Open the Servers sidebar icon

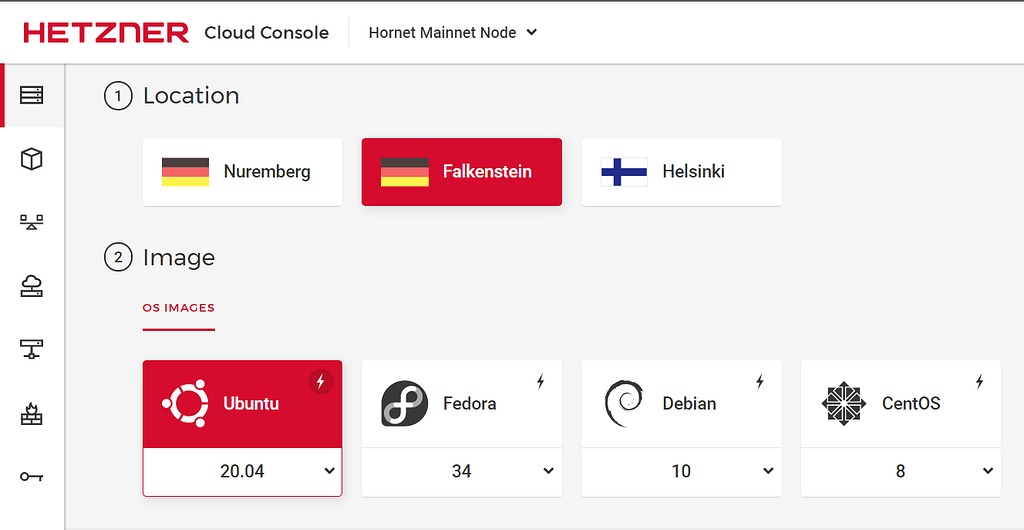[x=31, y=95]
